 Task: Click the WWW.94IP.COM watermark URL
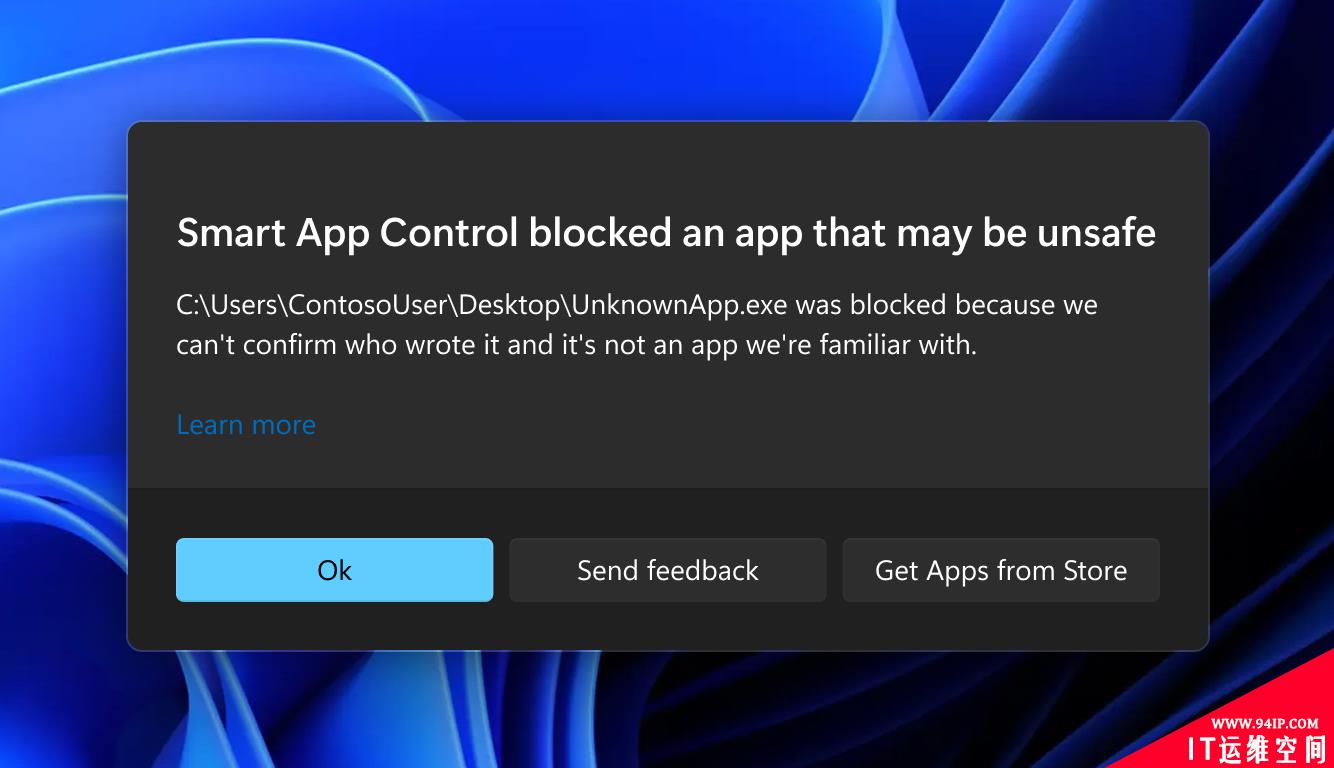point(1265,723)
